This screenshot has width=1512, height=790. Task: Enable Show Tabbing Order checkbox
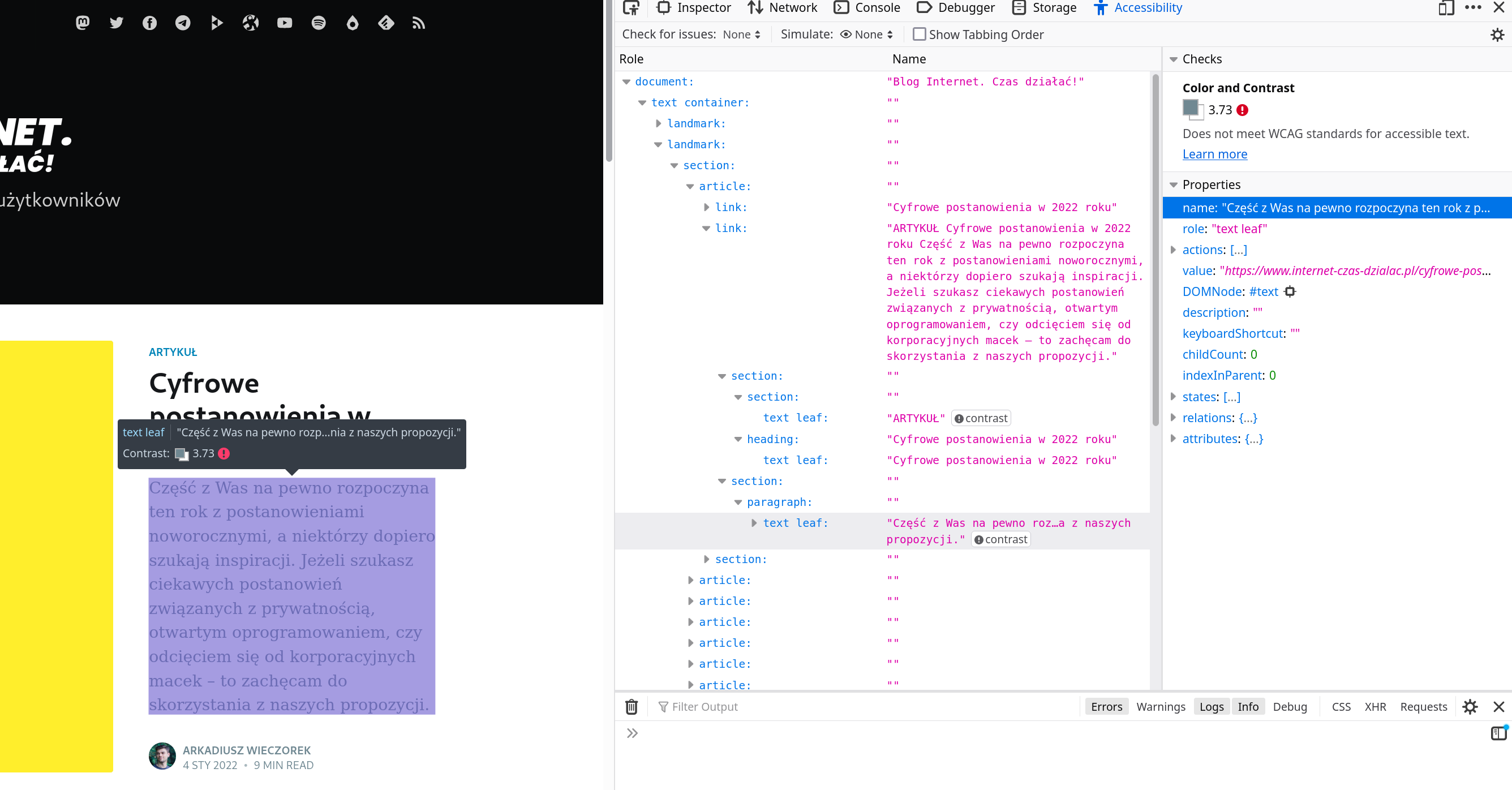pos(919,35)
